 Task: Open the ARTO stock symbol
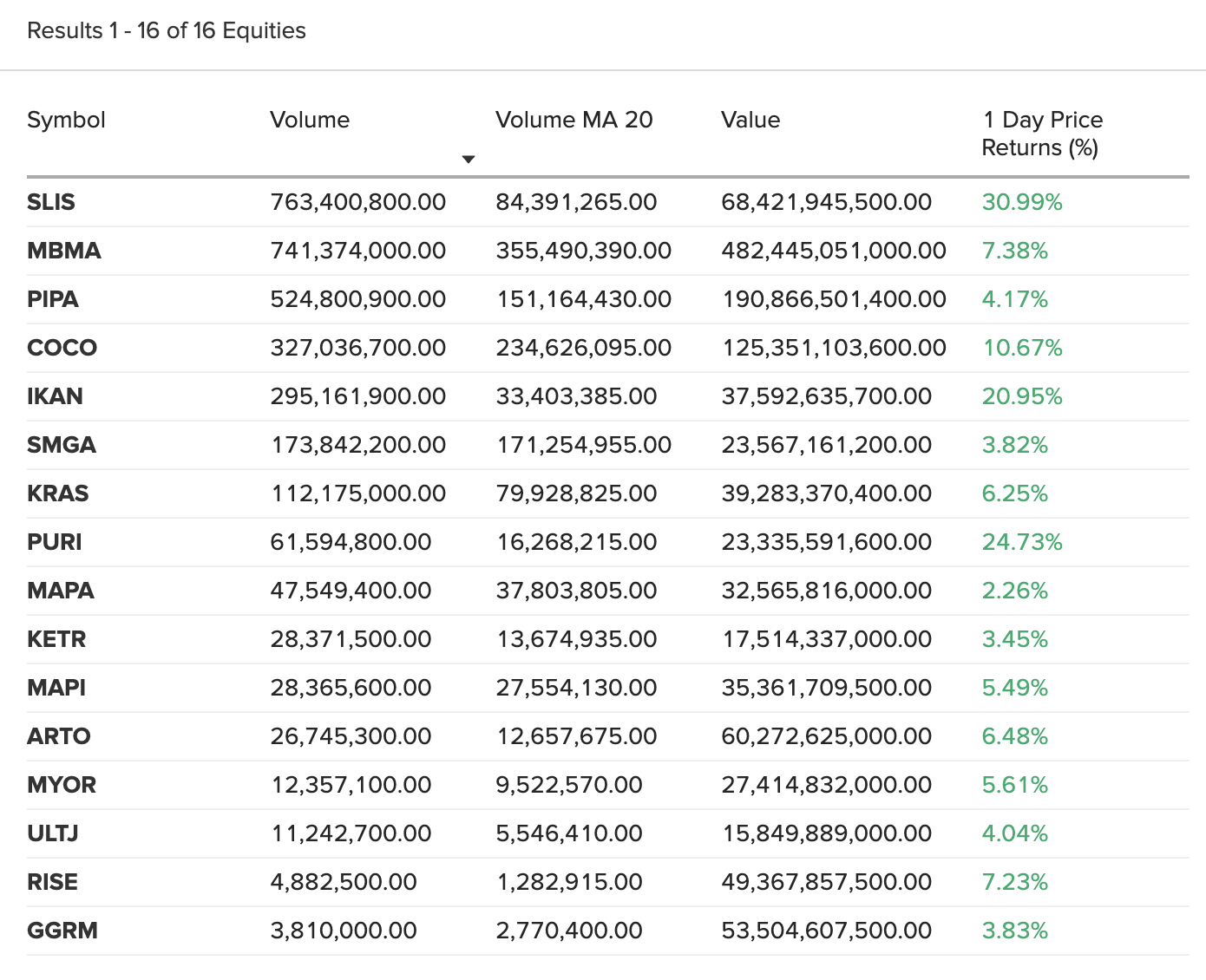(59, 736)
